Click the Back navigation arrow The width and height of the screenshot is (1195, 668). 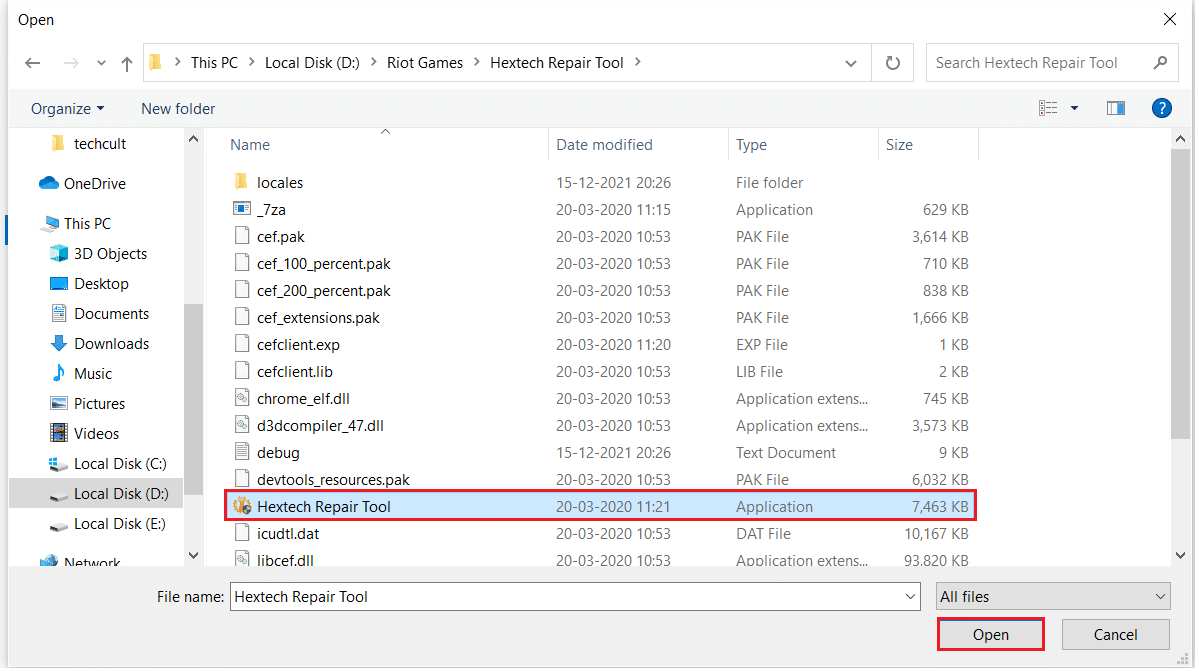coord(33,63)
